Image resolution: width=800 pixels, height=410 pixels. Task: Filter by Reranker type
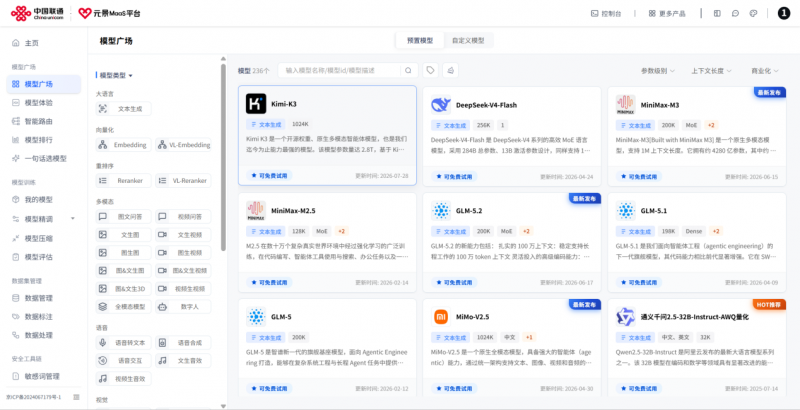click(123, 181)
